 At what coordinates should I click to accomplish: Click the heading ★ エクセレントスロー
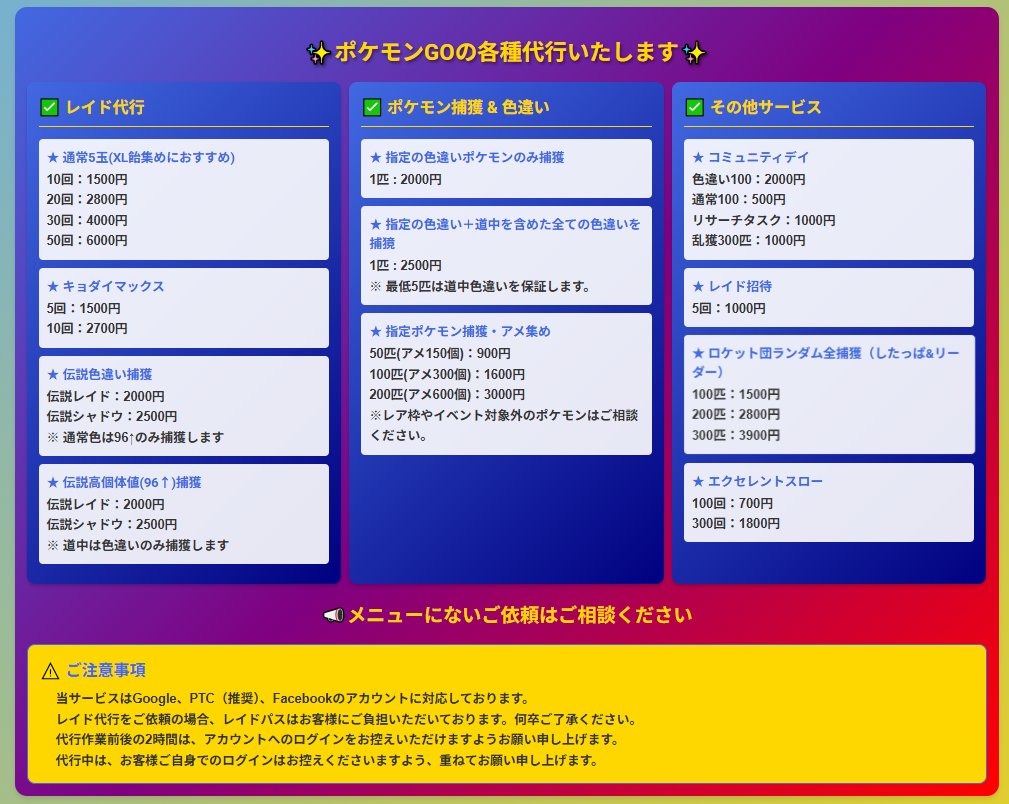point(757,481)
